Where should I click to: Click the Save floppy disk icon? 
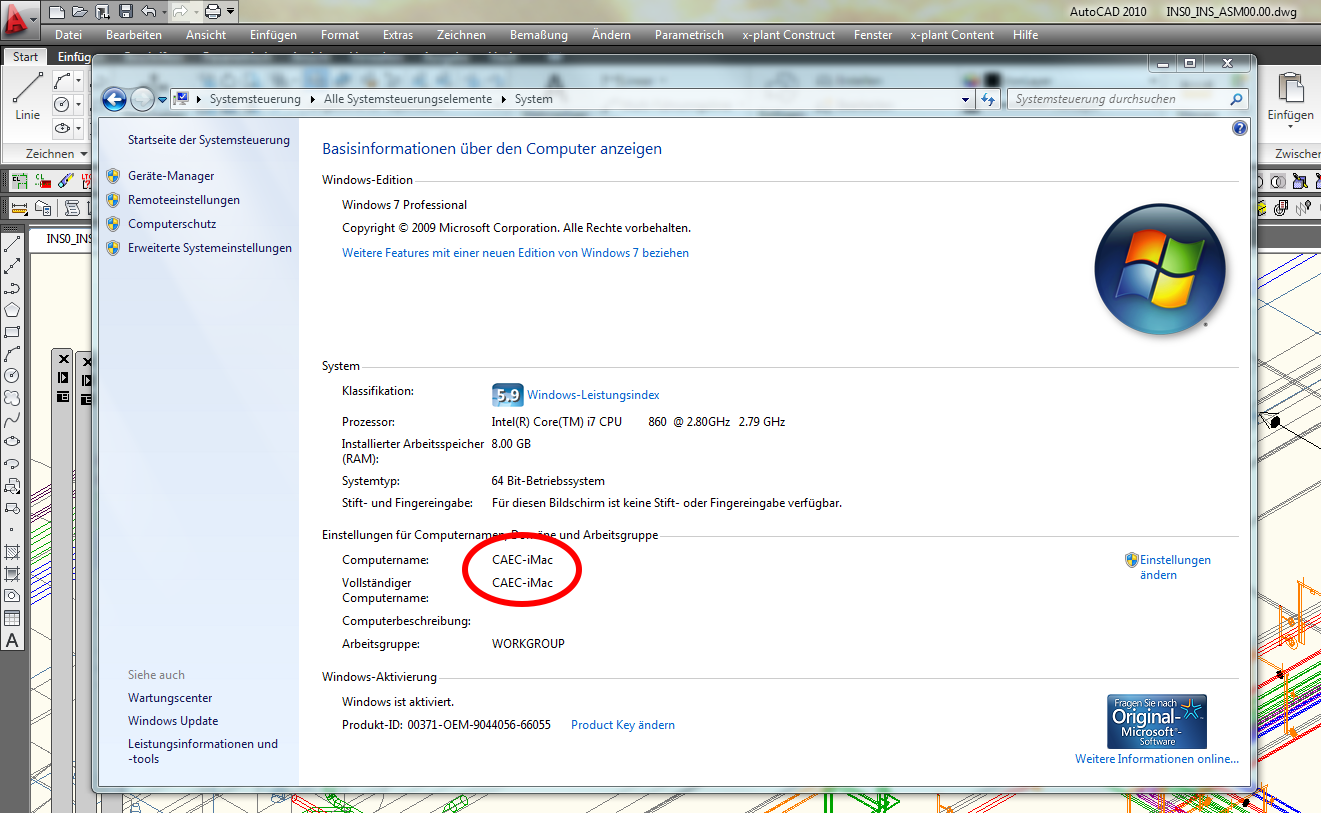point(125,12)
